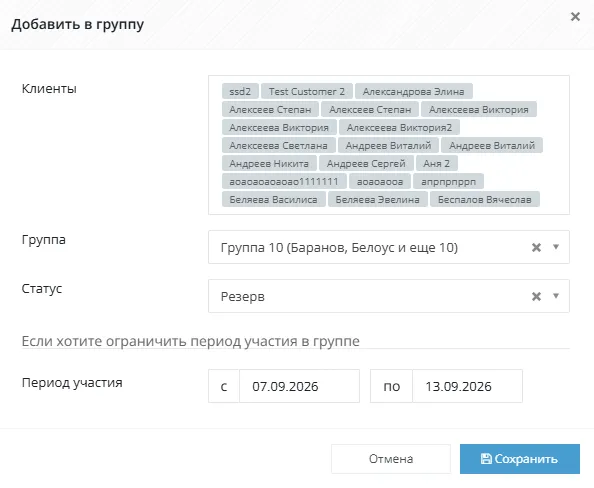Select the Аня 2 client tag
Viewport: 594px width, 488px height.
coord(436,163)
